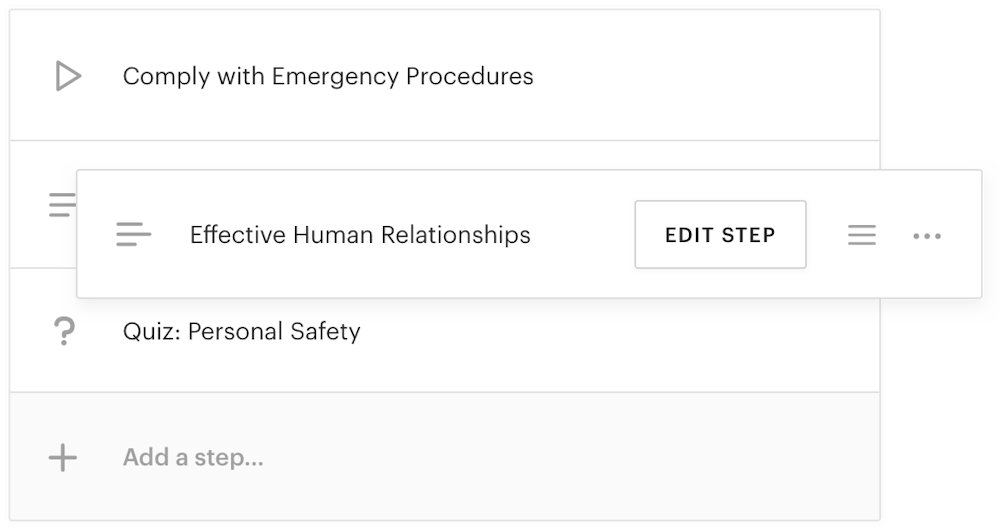1000x531 pixels.
Task: Click the drag handle icon beside EDIT STEP
Action: [x=861, y=235]
